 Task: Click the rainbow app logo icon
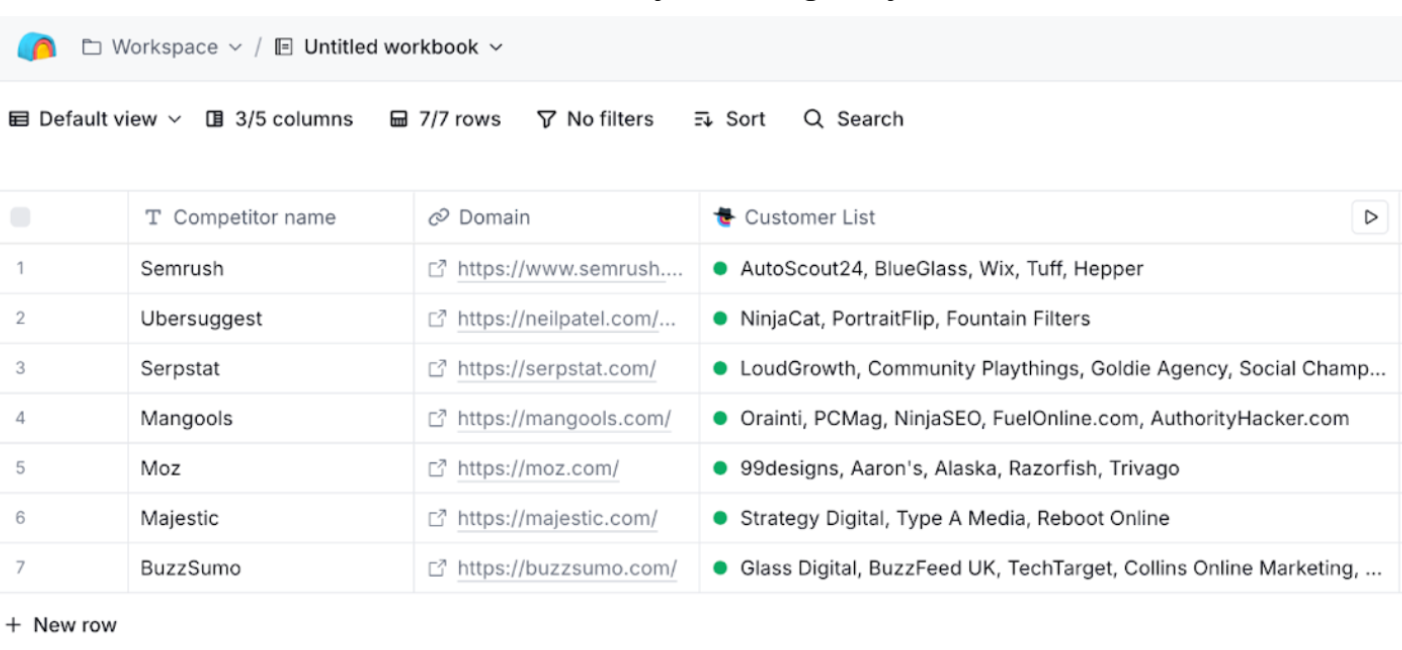pos(37,47)
